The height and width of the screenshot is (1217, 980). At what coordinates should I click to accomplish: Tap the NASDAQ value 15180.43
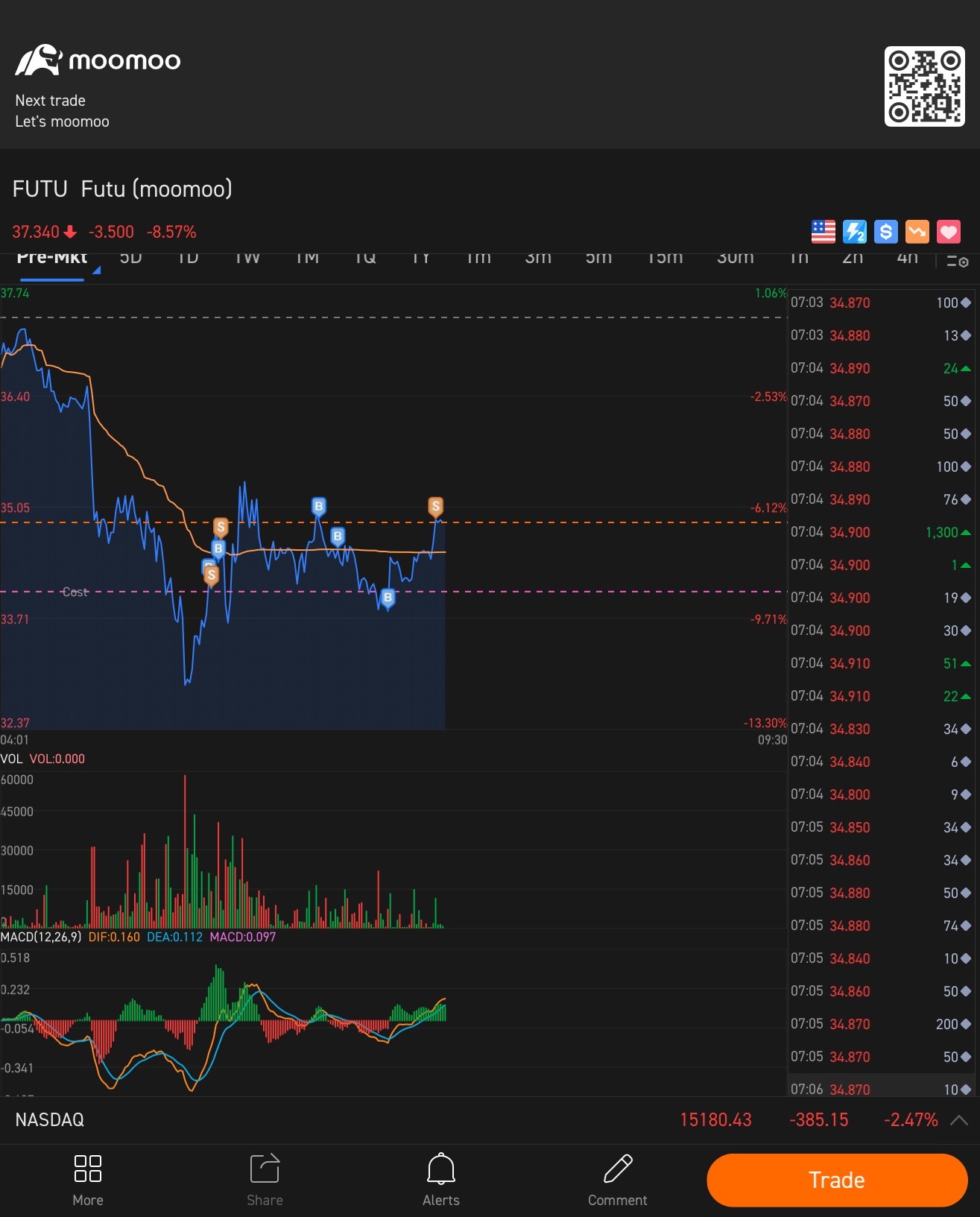[715, 1120]
